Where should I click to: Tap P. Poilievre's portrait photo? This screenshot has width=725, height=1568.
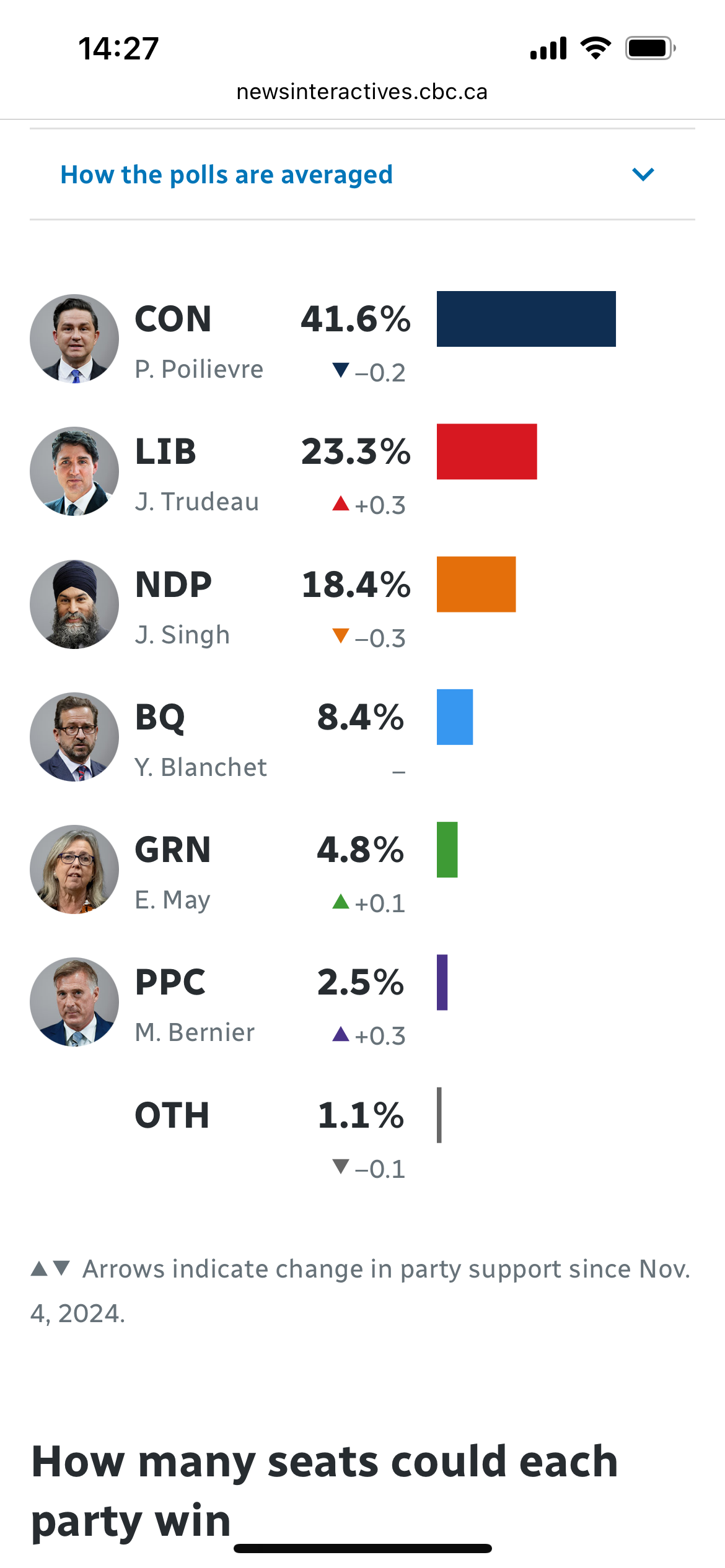click(x=74, y=339)
